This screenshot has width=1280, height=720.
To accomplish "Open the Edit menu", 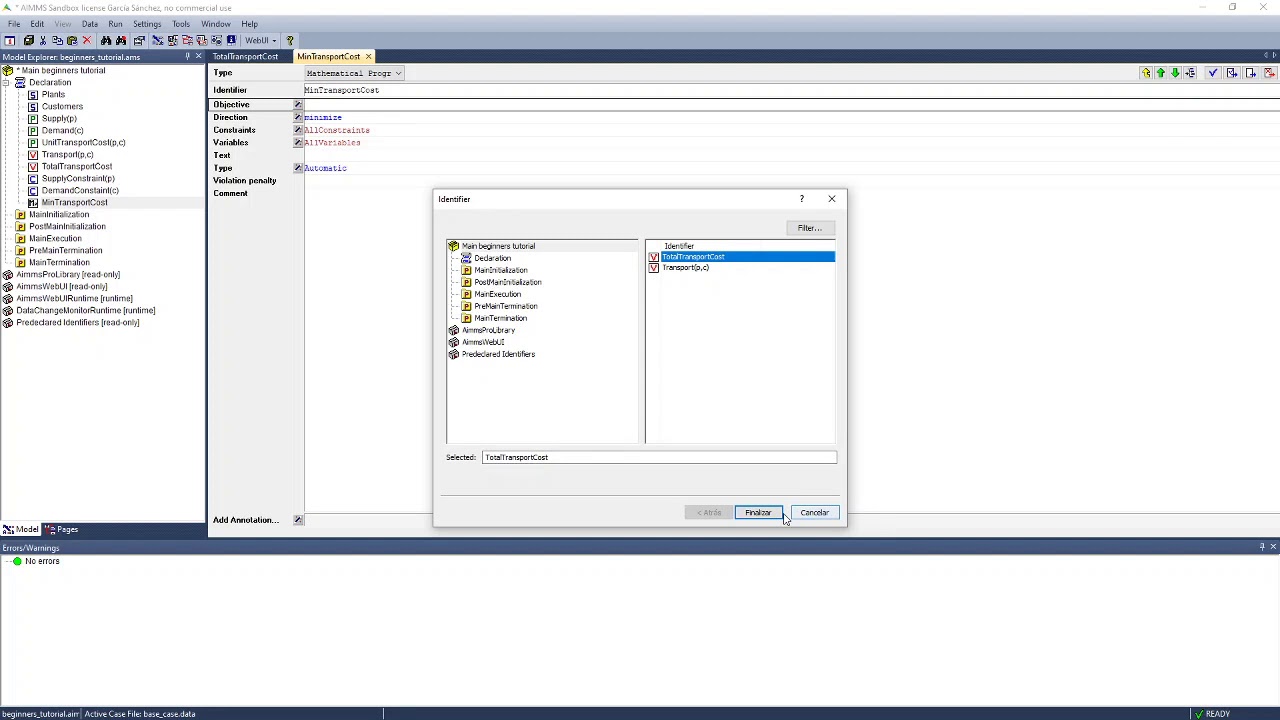I will point(37,24).
